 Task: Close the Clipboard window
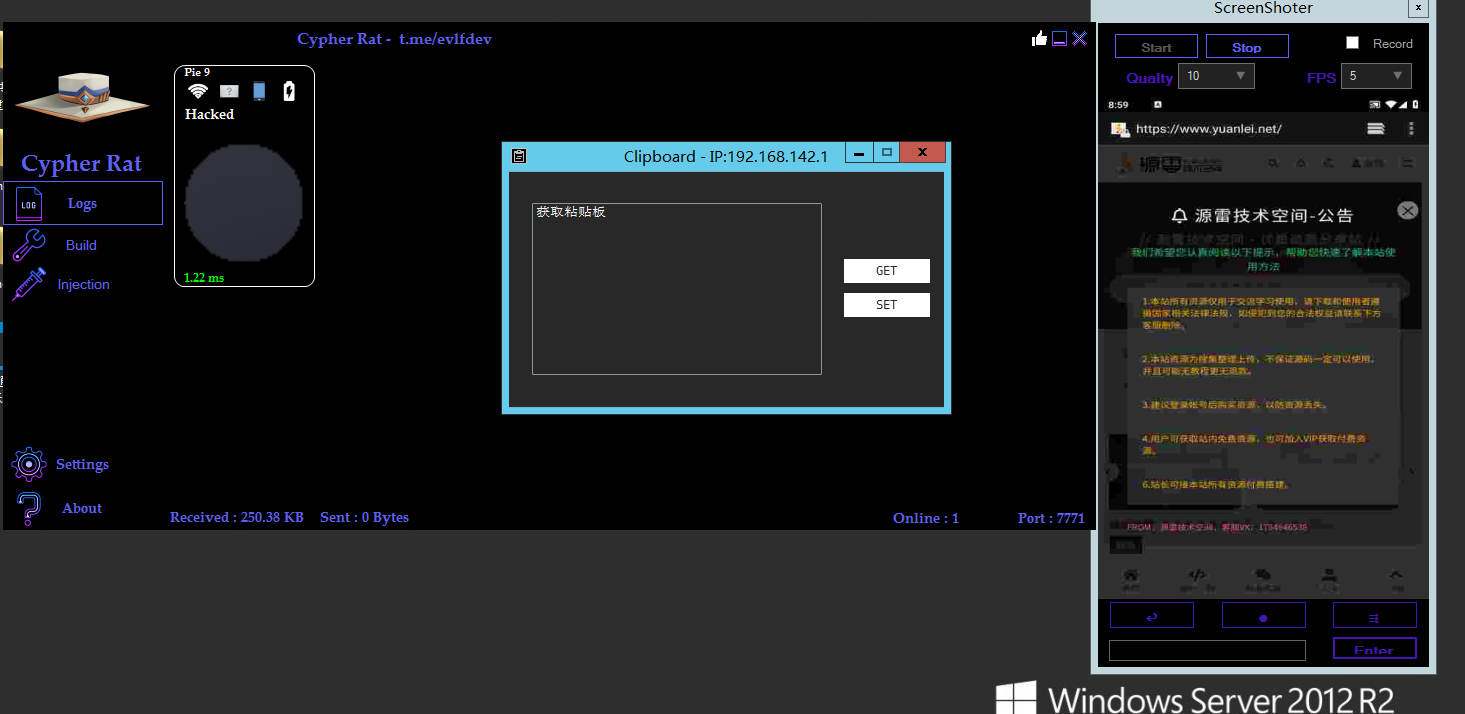[922, 153]
